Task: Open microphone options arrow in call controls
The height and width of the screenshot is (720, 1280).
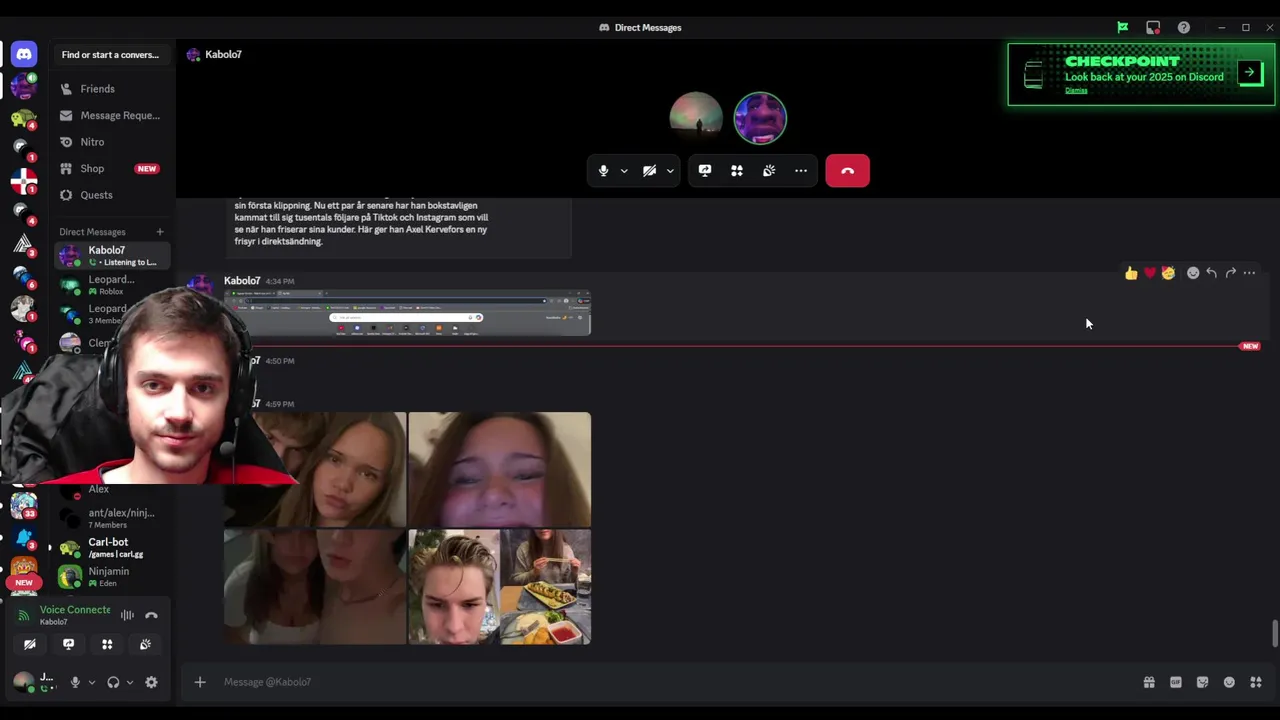Action: pyautogui.click(x=624, y=171)
